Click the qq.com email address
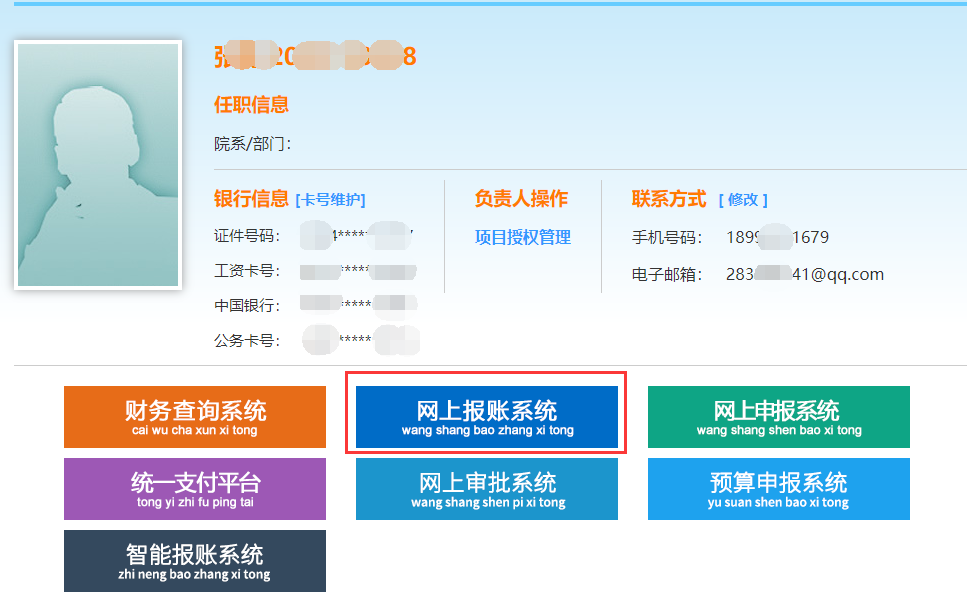 point(805,274)
